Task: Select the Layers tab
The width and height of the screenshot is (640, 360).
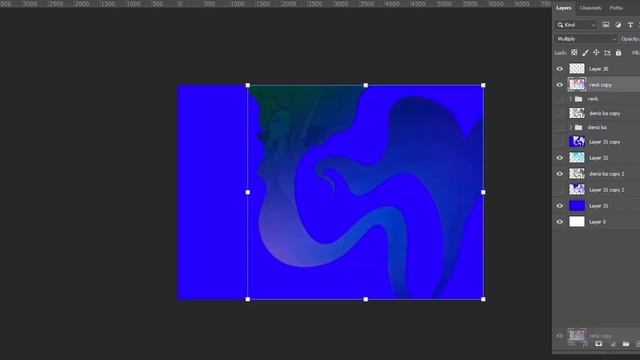Action: point(564,8)
